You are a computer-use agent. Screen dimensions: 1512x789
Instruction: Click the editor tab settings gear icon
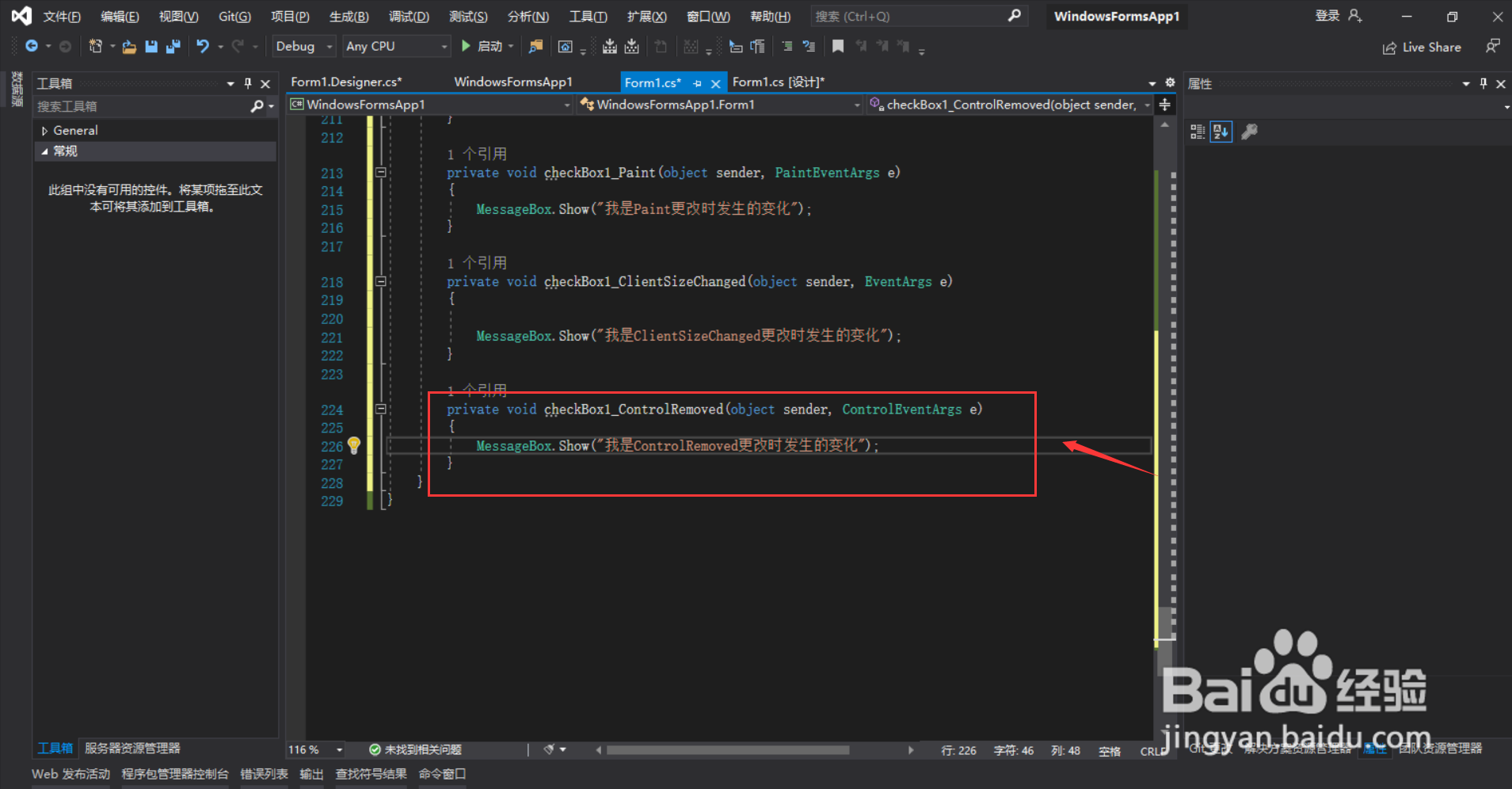coord(1170,82)
